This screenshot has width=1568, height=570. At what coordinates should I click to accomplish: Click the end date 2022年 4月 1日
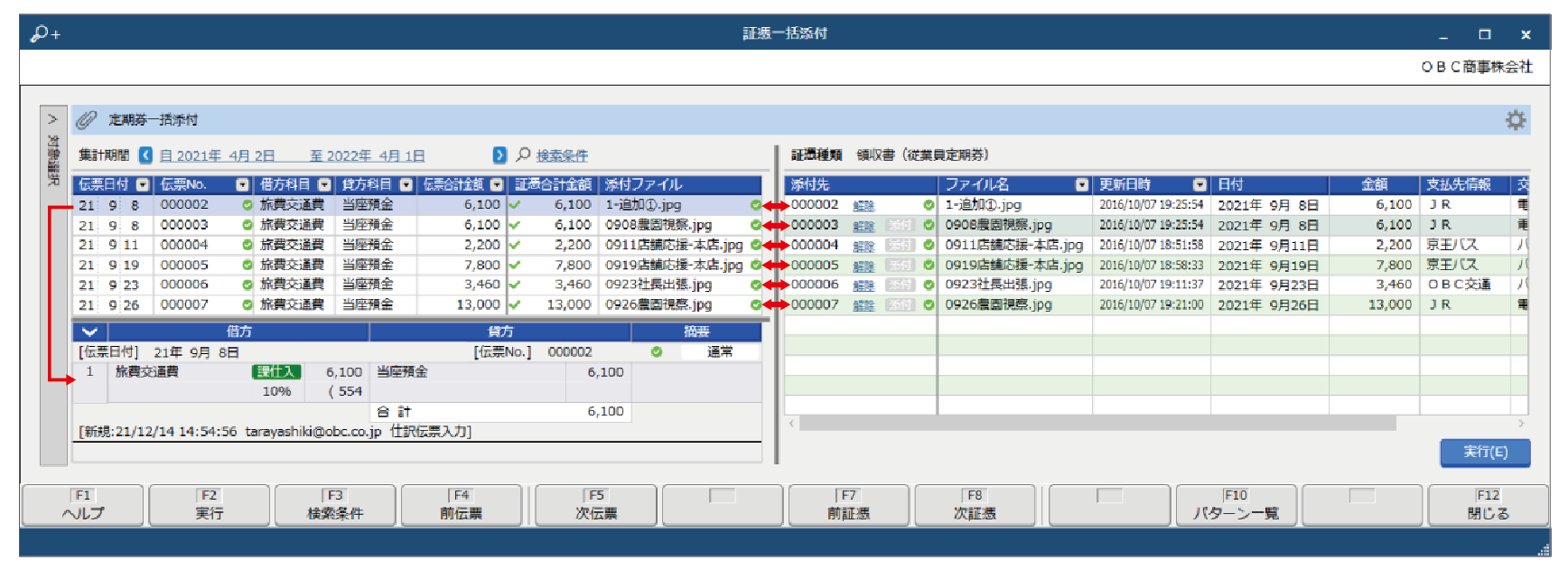pos(368,155)
